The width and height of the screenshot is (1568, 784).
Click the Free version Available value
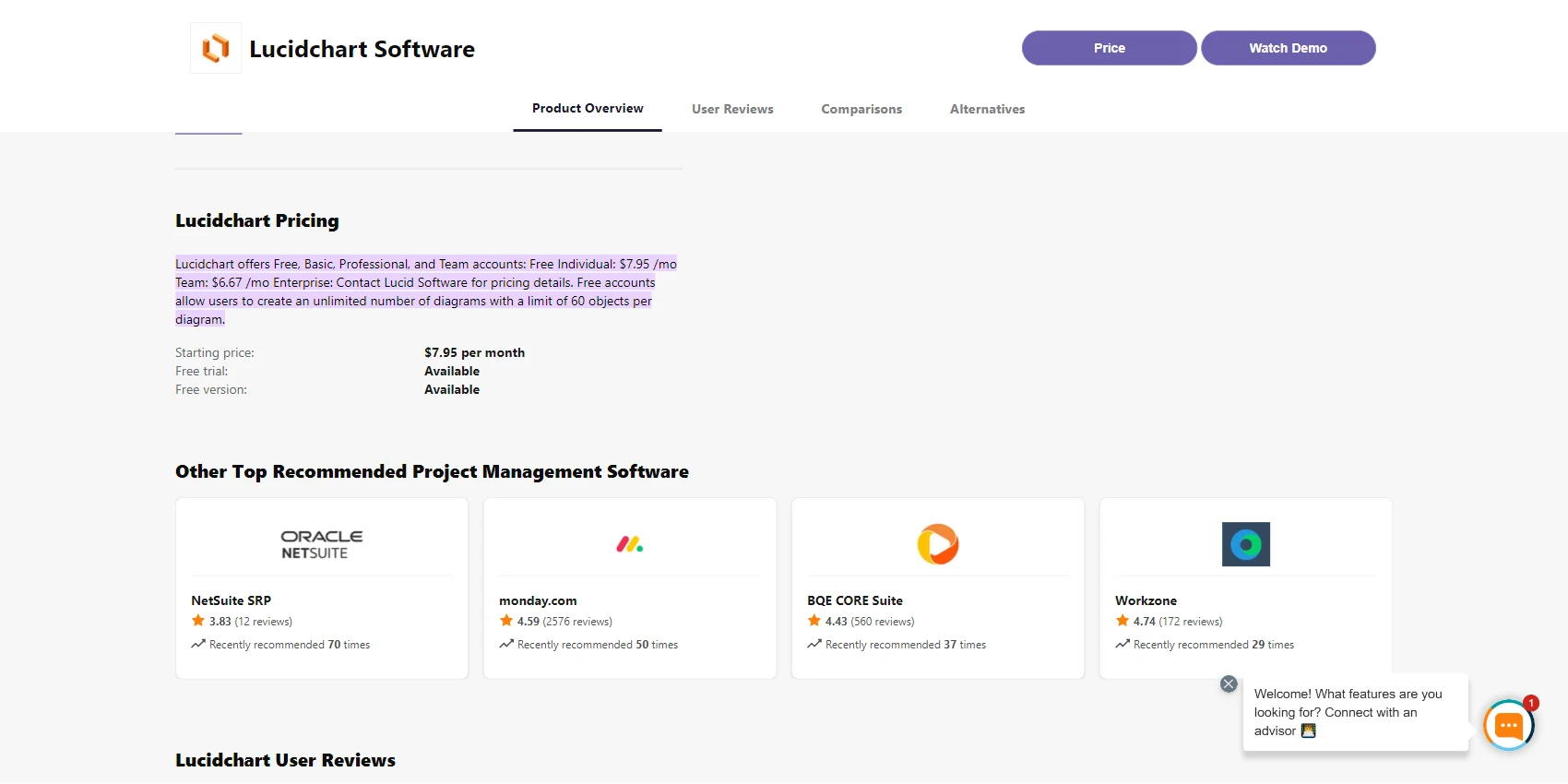(x=452, y=389)
